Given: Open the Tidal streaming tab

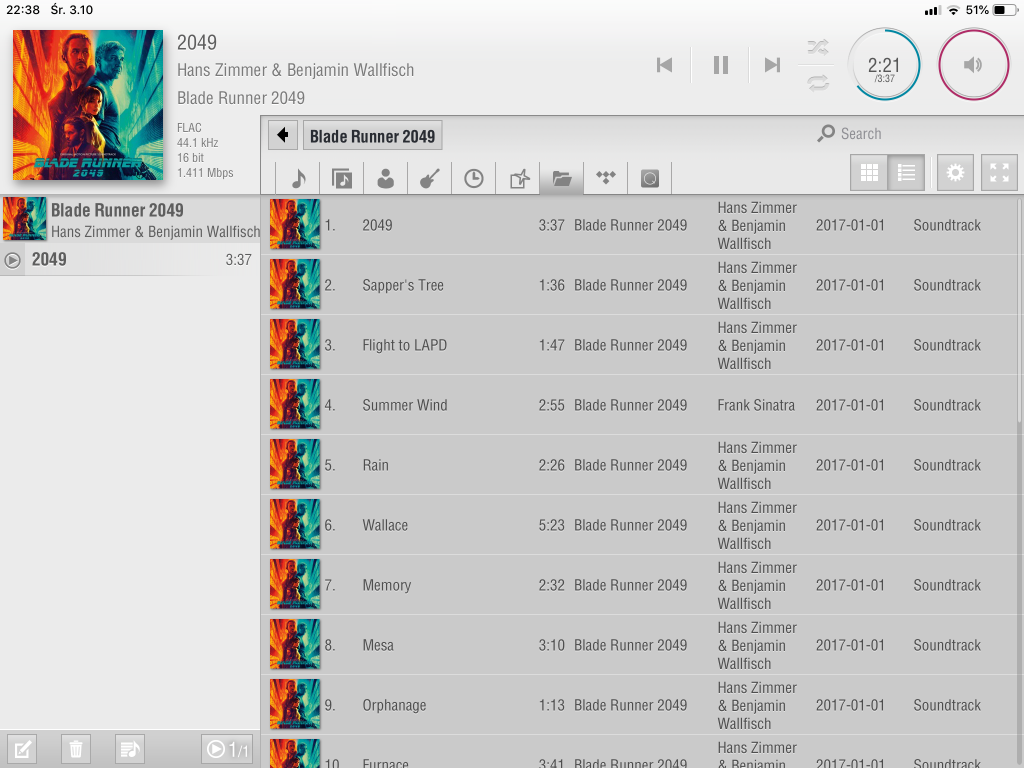Looking at the screenshot, I should click(605, 178).
